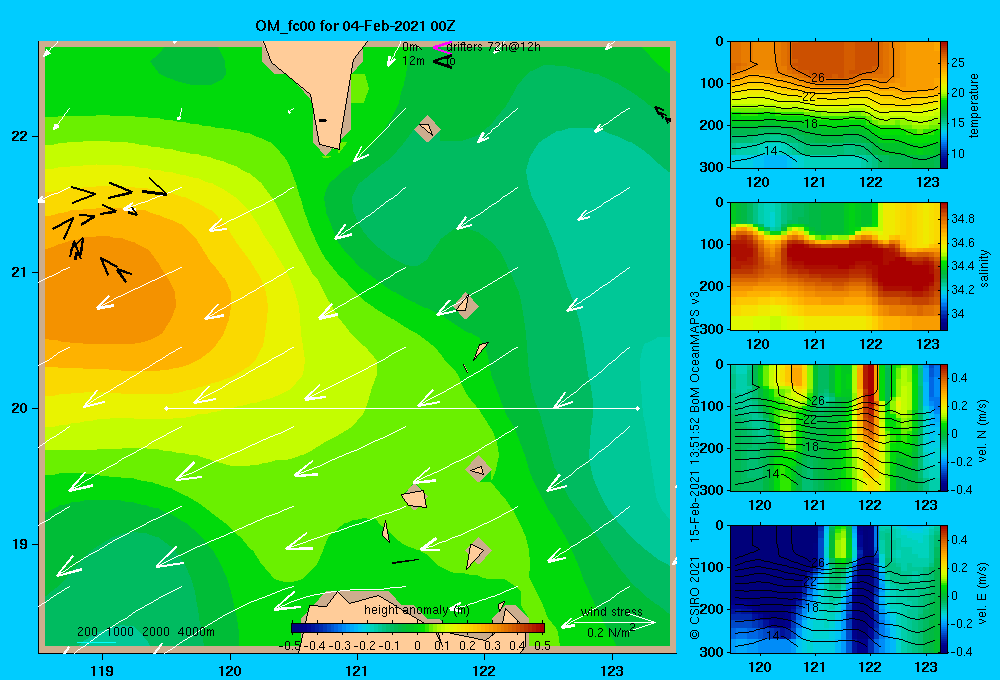The image size is (1000, 680).
Task: Select the "vel. E (m/s)" label
Action: (x=983, y=592)
